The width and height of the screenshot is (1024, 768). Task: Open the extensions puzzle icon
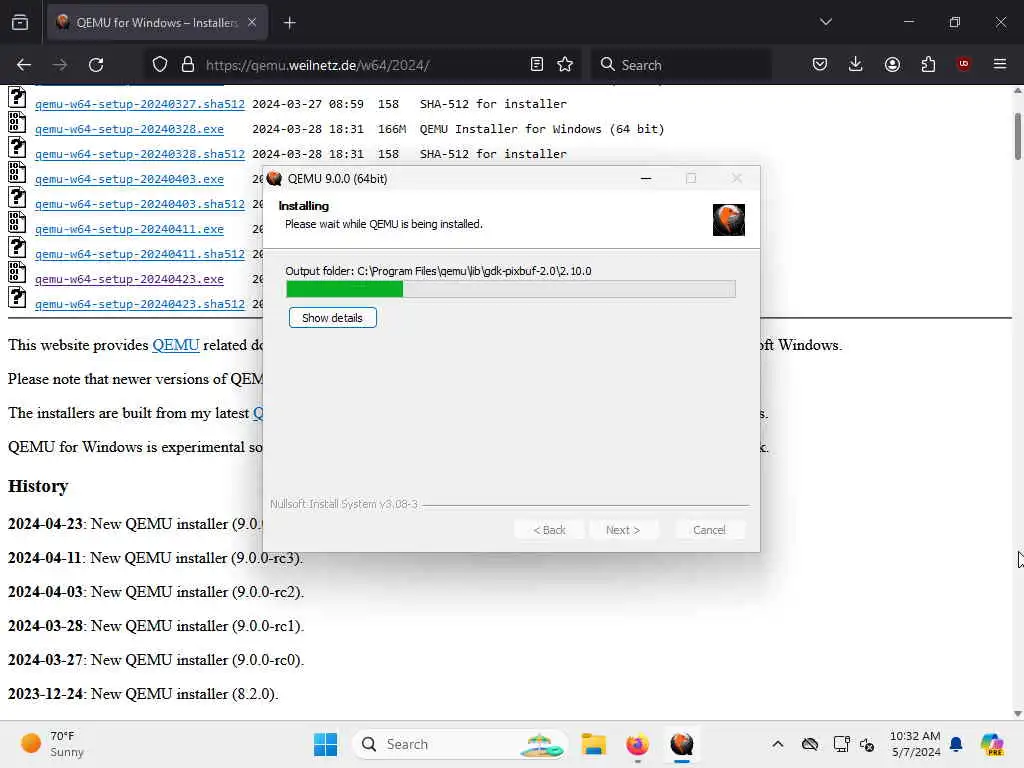point(928,65)
